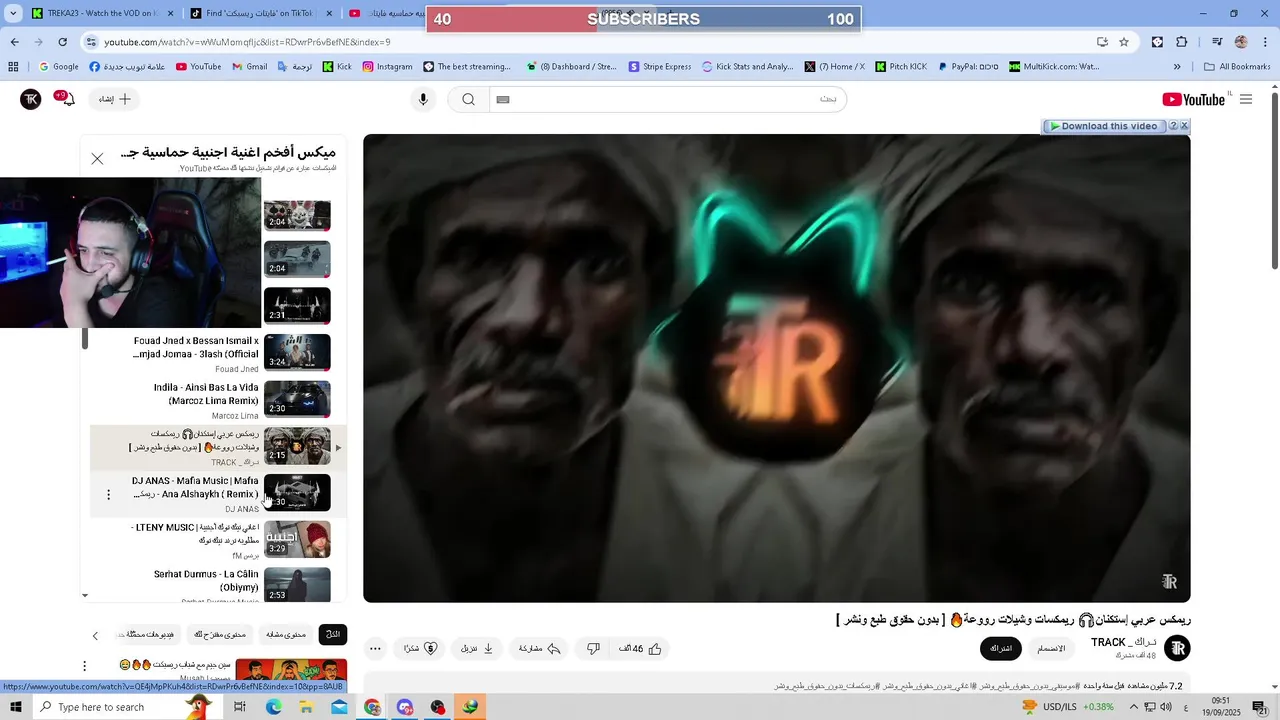This screenshot has height=720, width=1280.
Task: Open Chrome media controls icon
Action: [1217, 42]
